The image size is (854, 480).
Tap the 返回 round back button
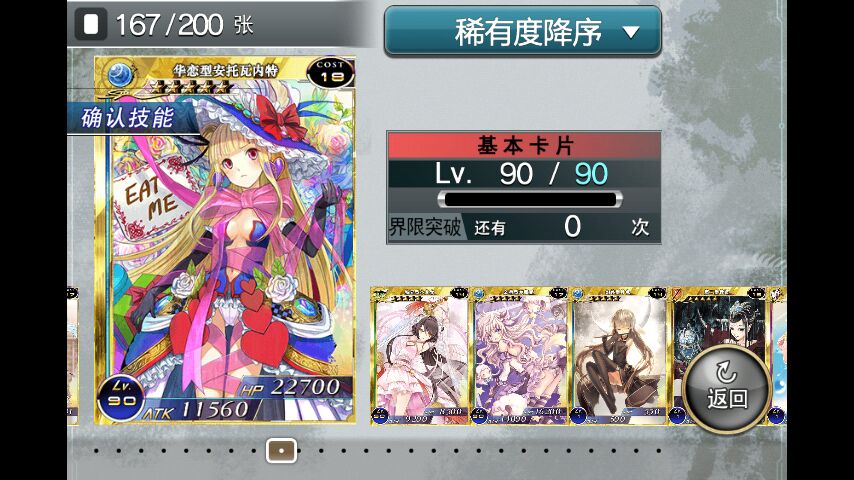(727, 389)
